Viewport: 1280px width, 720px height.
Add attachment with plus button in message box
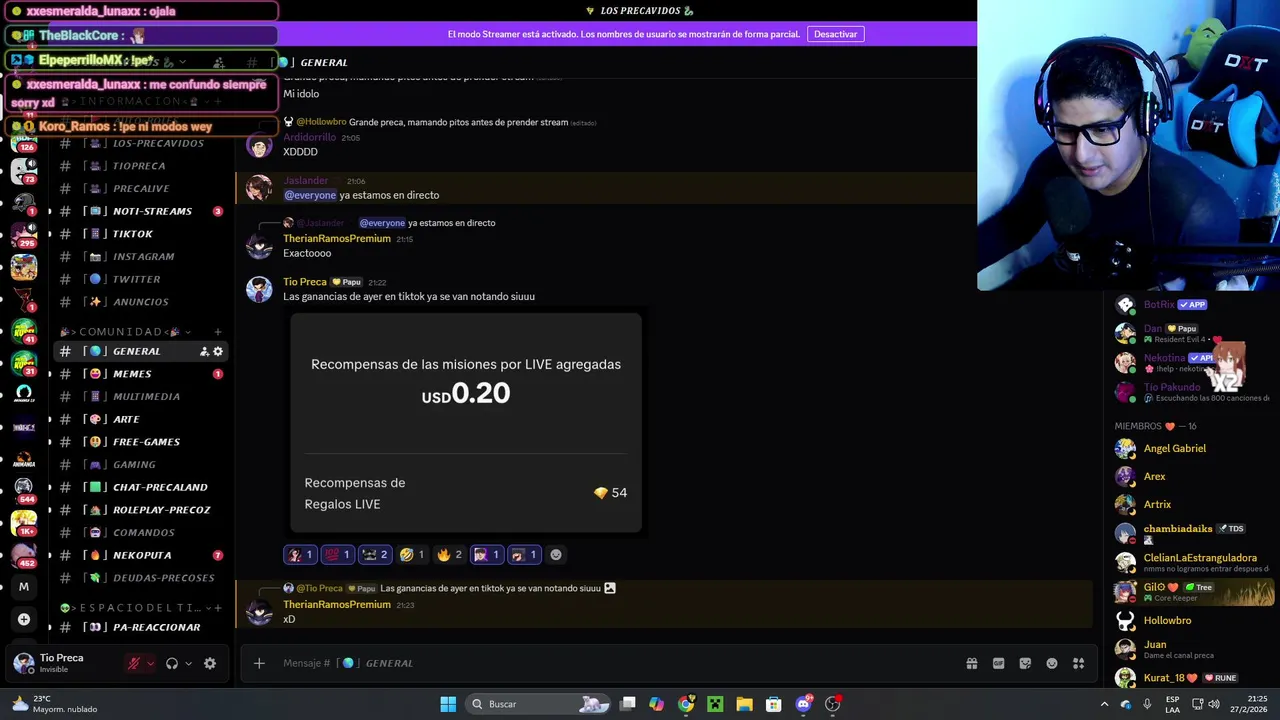point(259,663)
